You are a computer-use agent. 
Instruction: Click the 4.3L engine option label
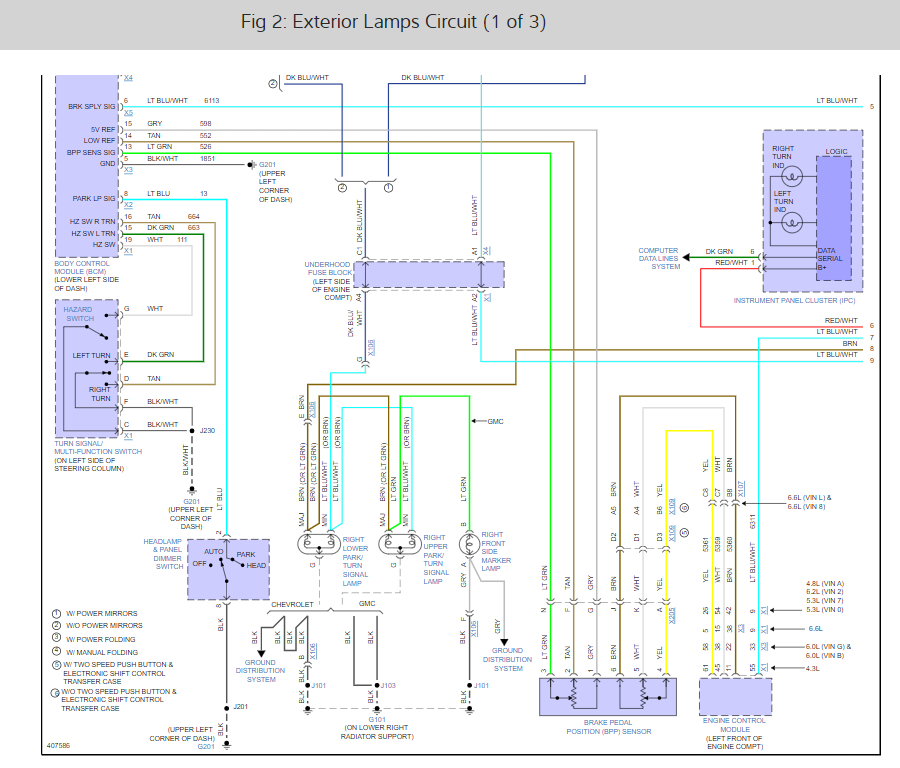point(813,669)
